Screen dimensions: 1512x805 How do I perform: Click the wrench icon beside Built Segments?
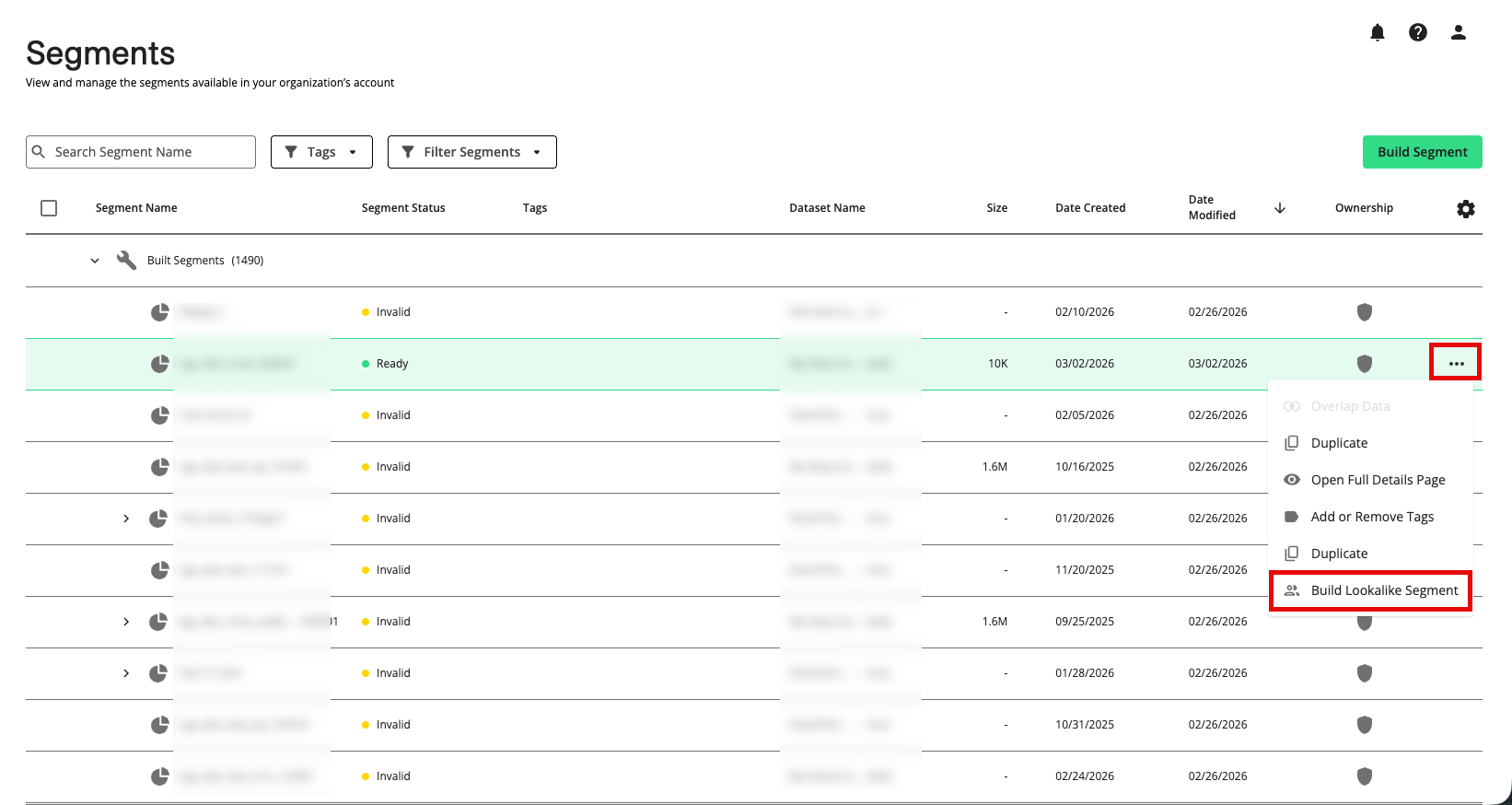pyautogui.click(x=126, y=261)
